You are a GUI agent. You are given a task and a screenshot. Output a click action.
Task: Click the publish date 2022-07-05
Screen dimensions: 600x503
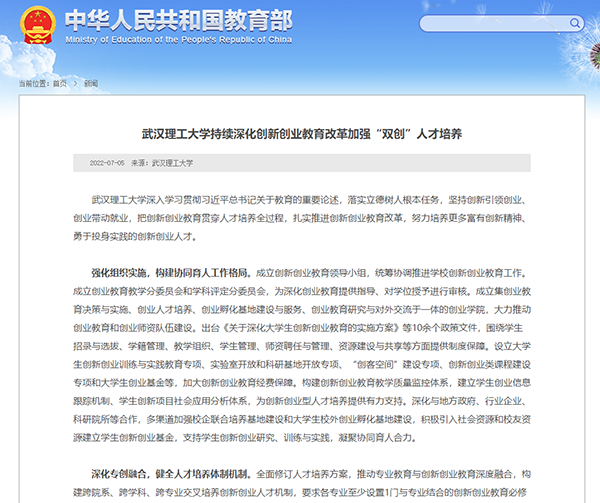[107, 163]
